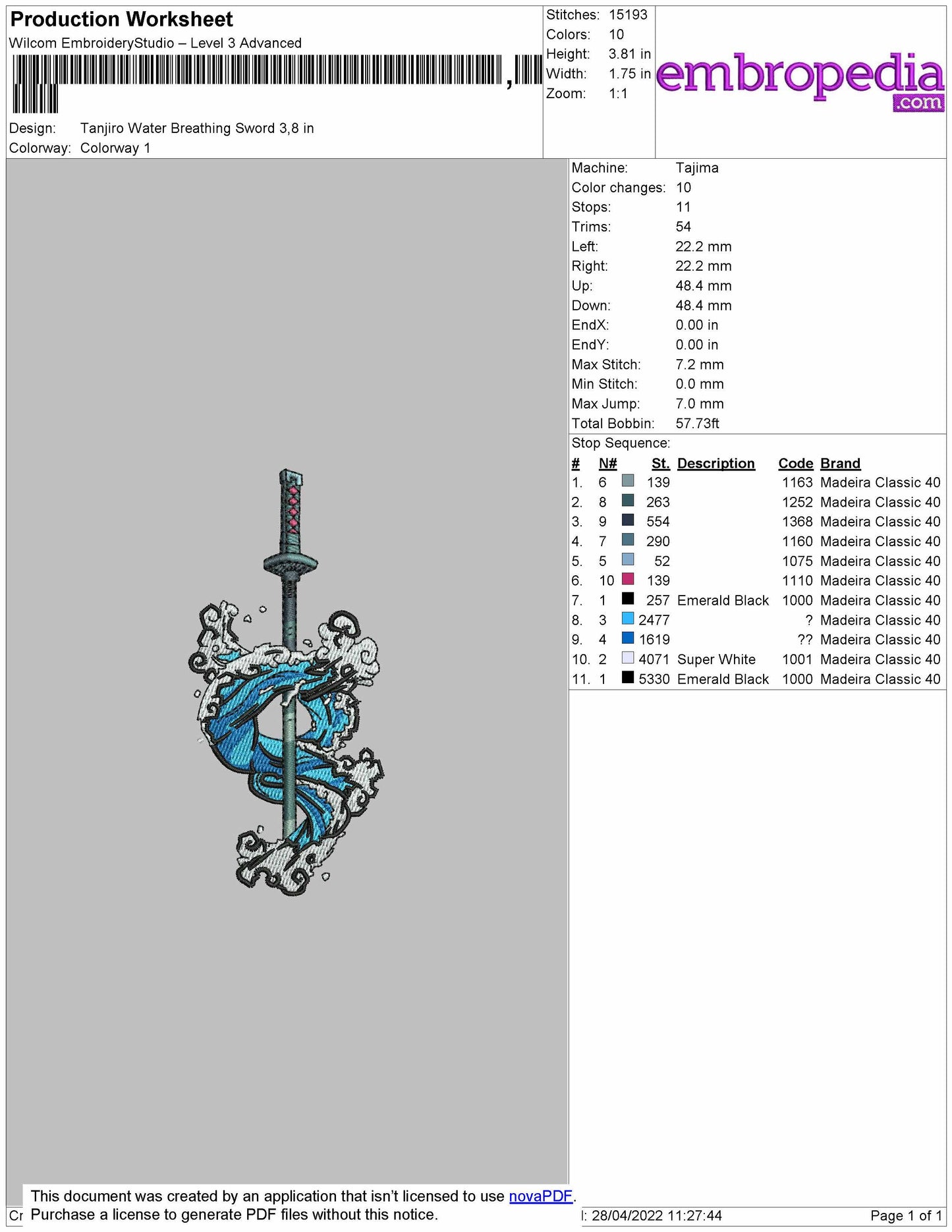Image resolution: width=952 pixels, height=1232 pixels.
Task: Click the EndX value '0.00 in'
Action: point(697,325)
